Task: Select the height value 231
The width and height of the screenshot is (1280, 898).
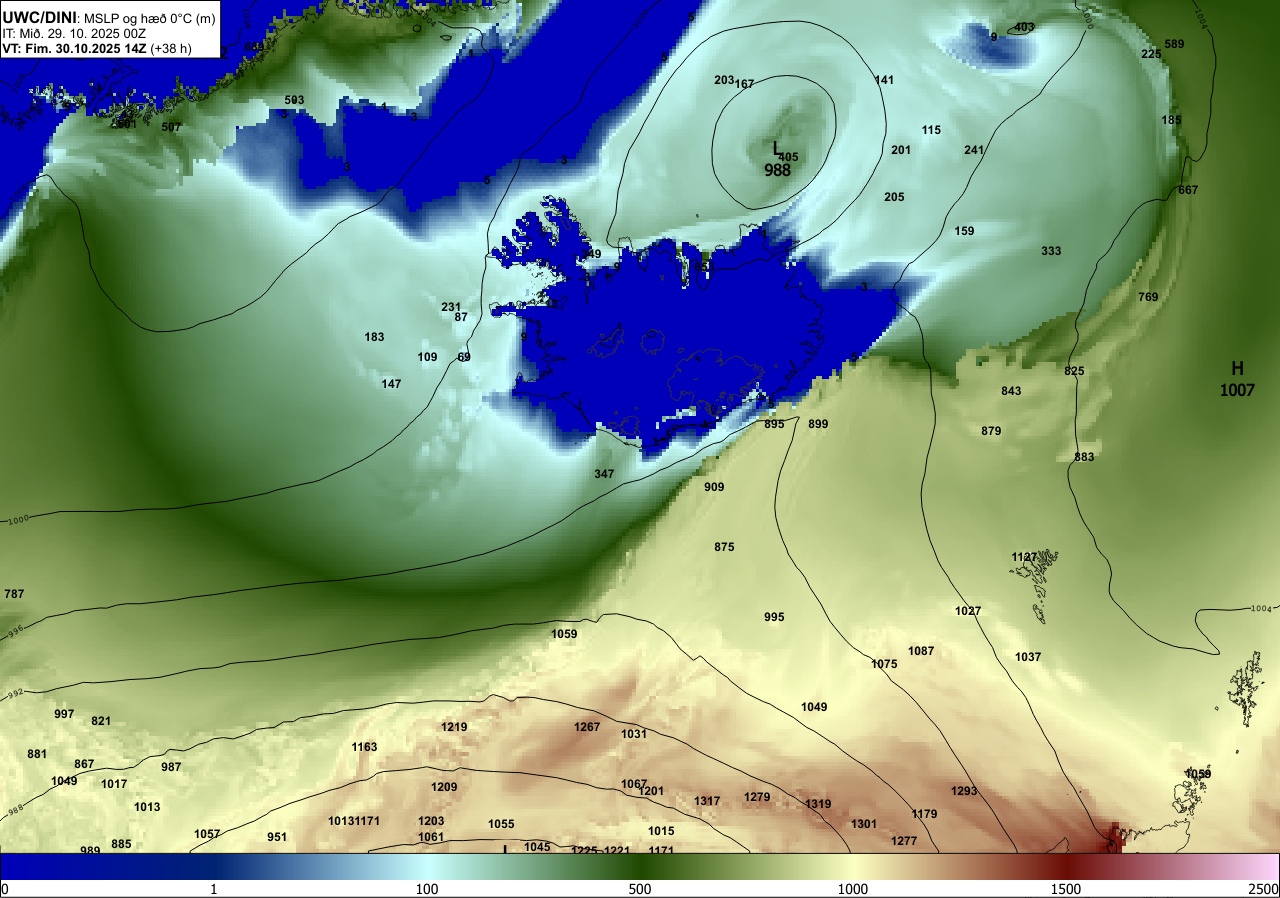Action: (x=451, y=307)
